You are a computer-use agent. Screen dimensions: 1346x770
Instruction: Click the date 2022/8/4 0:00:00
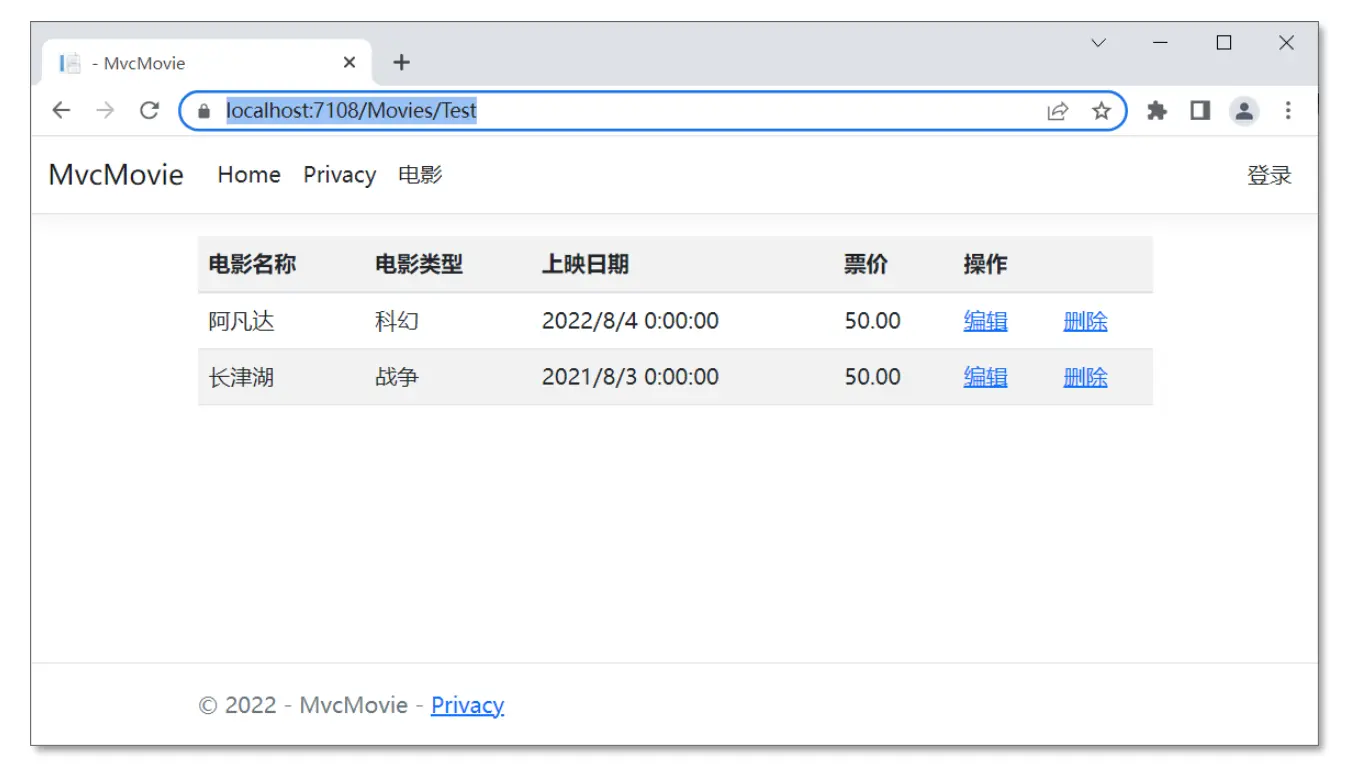point(630,321)
